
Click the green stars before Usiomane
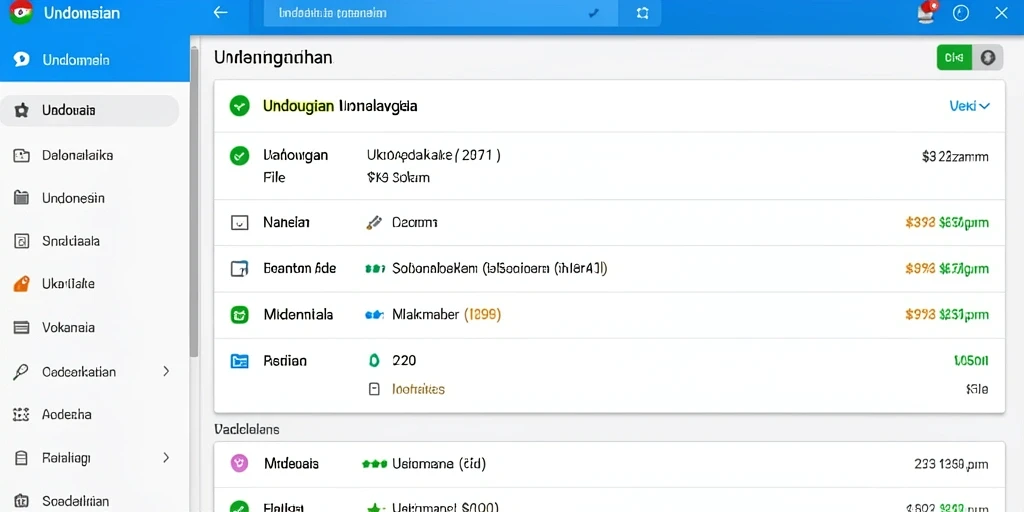click(374, 464)
